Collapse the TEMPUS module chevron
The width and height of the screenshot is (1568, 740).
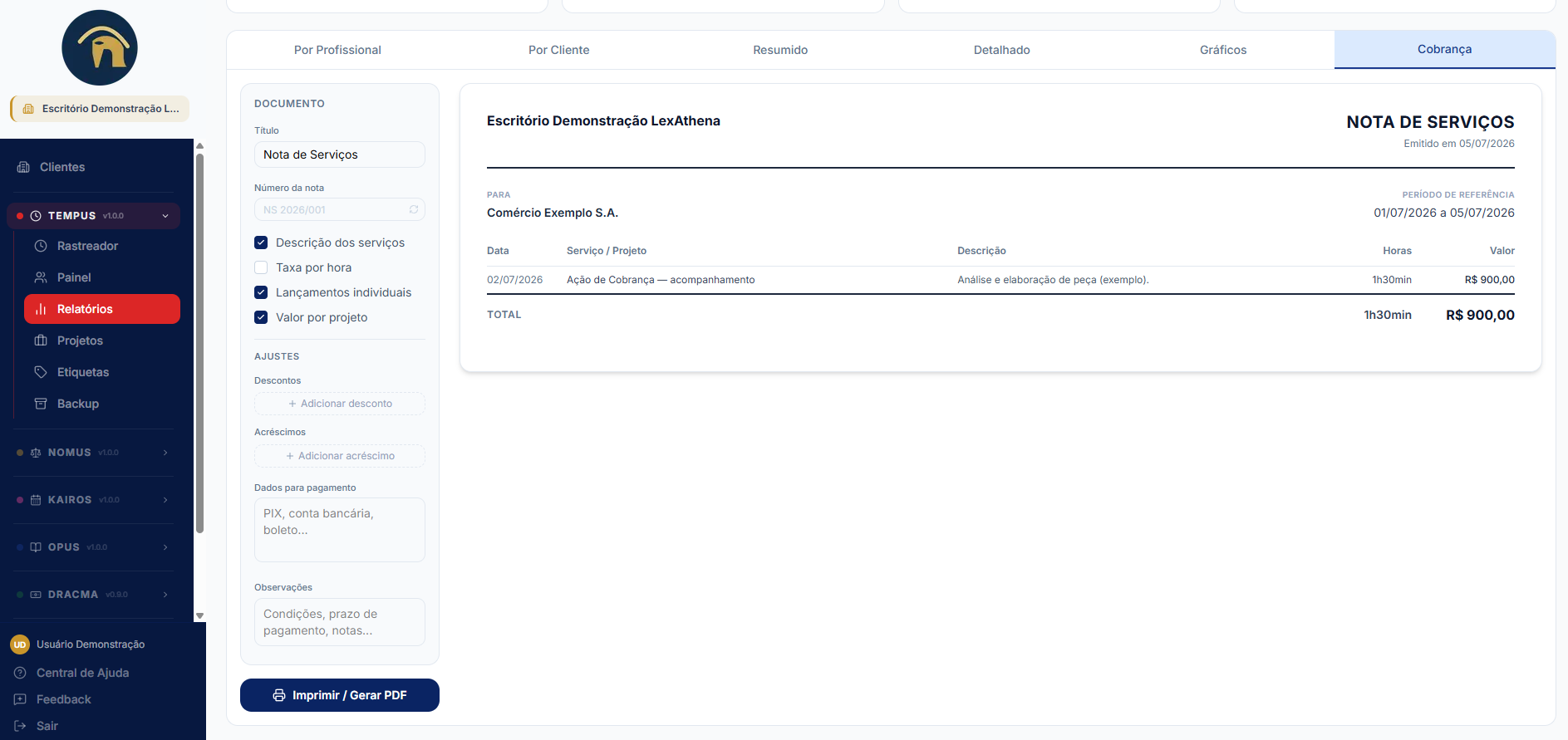165,216
